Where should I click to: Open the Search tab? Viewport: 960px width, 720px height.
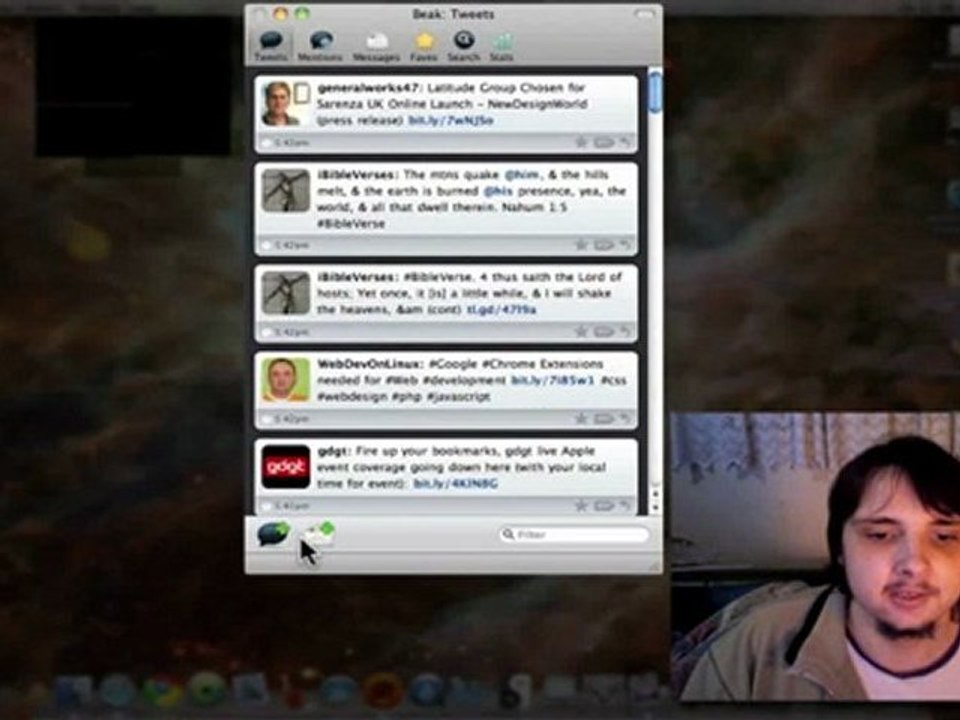tap(463, 47)
